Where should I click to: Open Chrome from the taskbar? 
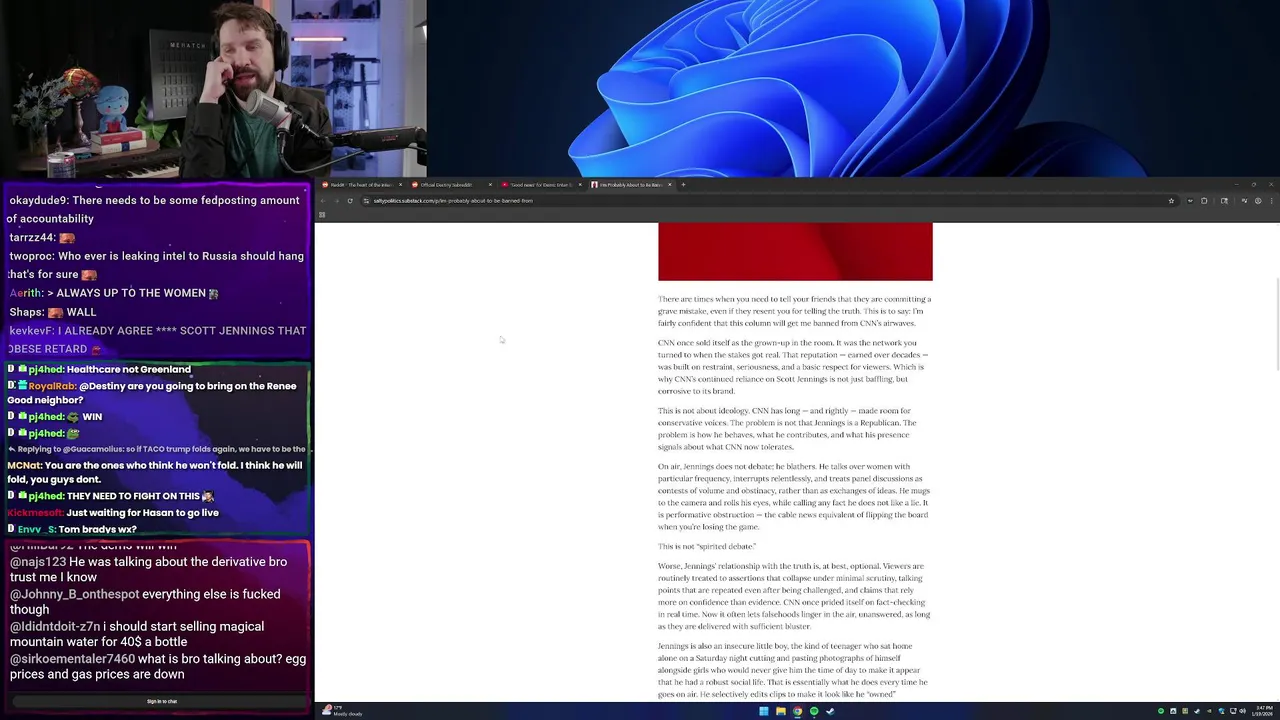pyautogui.click(x=797, y=711)
